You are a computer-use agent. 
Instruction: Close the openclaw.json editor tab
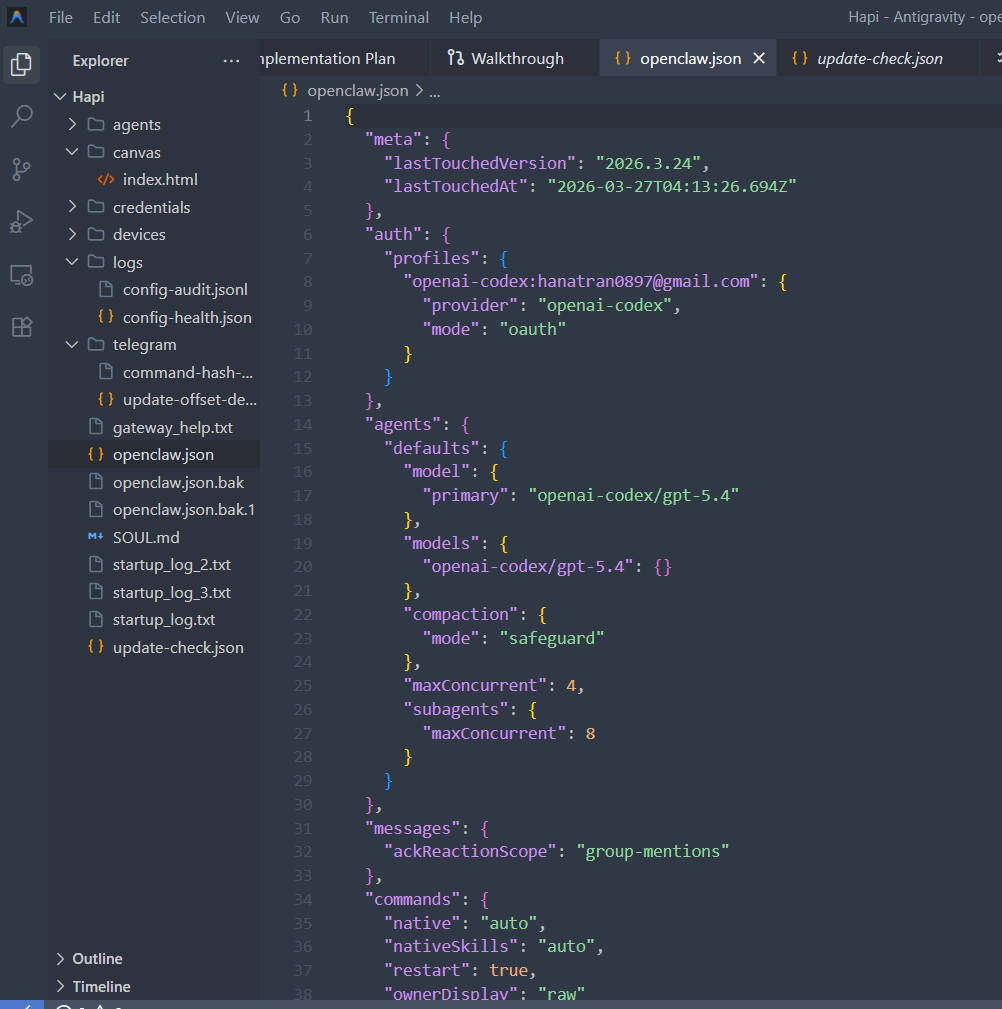(x=759, y=59)
